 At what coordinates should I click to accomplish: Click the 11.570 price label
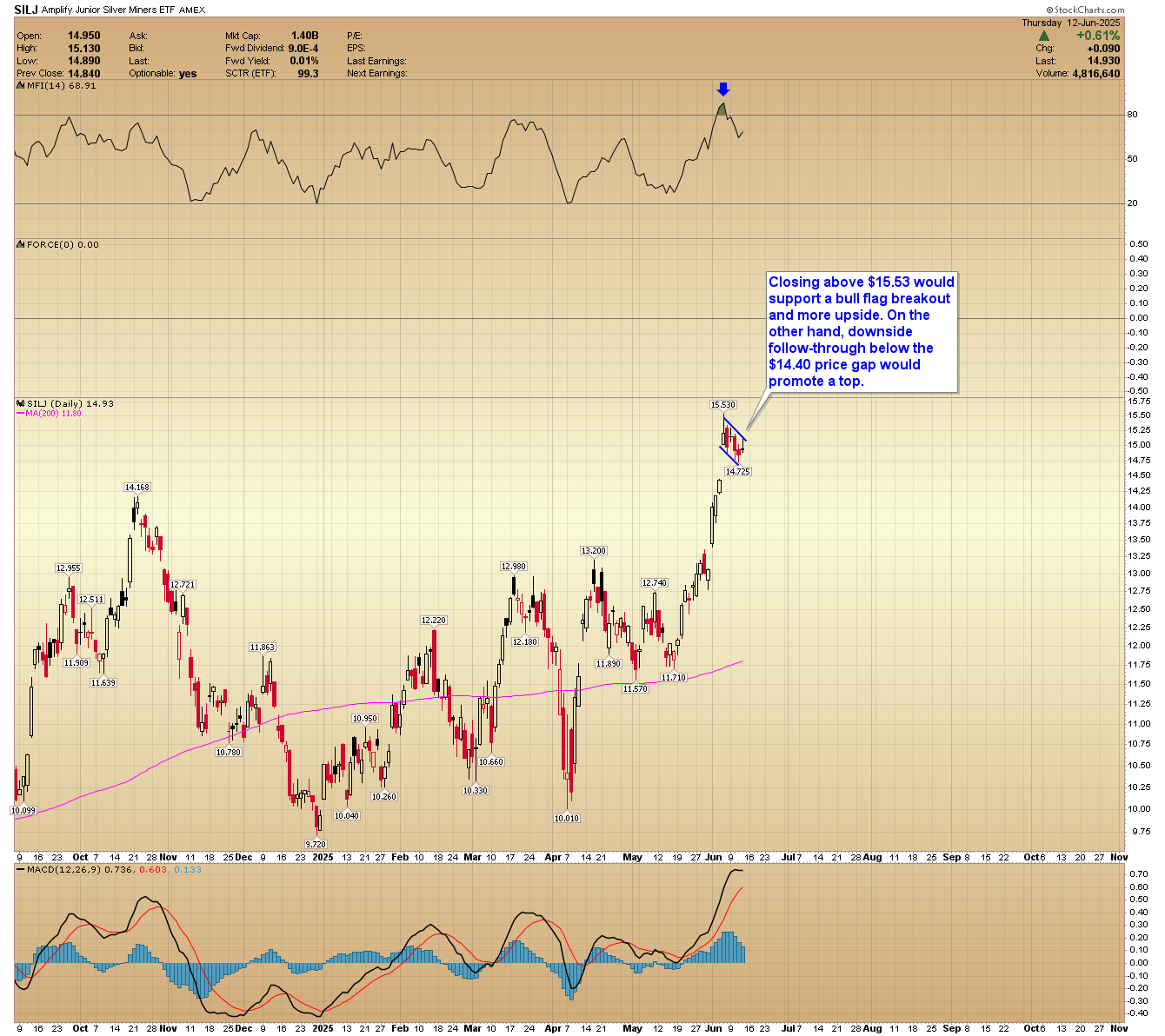pos(636,689)
